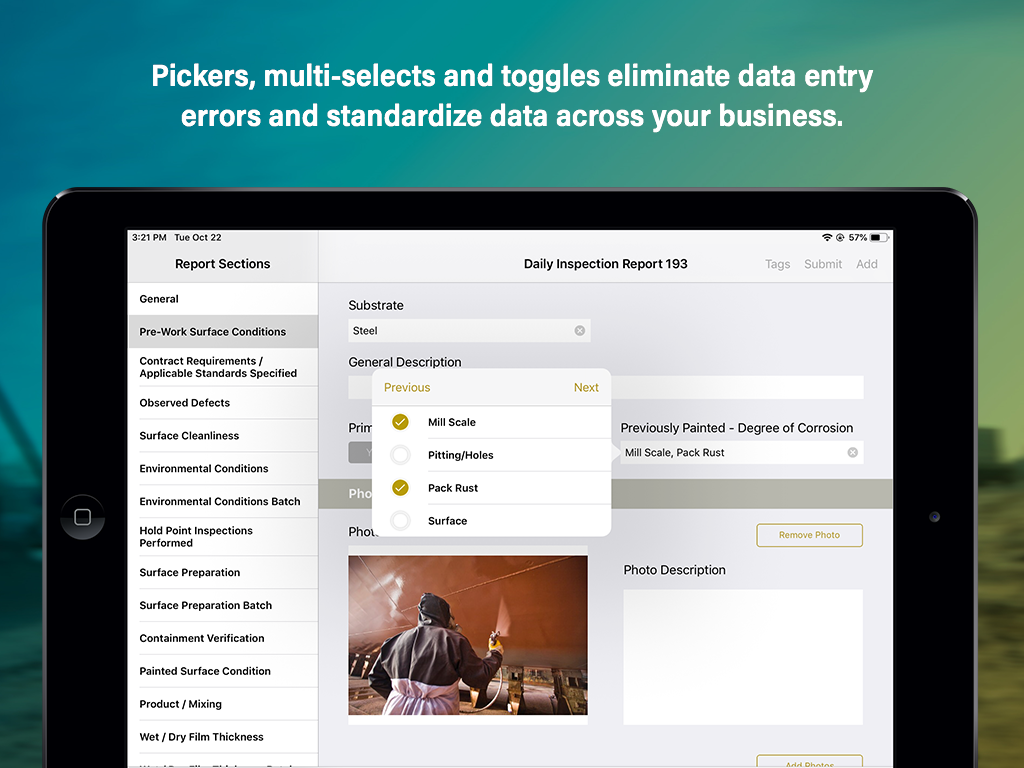Uncheck the Mill Scale option
1024x768 pixels.
coord(400,422)
